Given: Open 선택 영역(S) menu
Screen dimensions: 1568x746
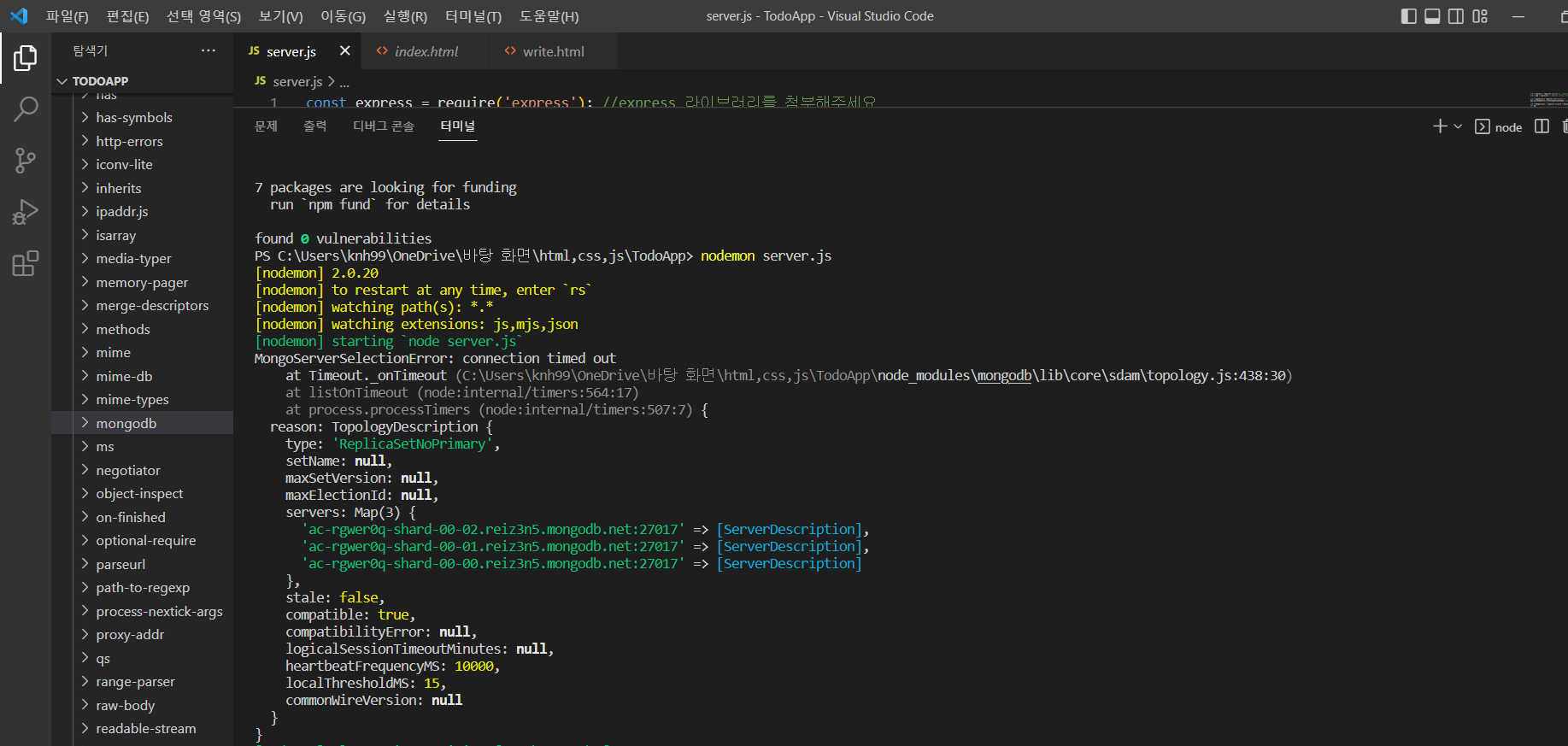Looking at the screenshot, I should [x=203, y=16].
